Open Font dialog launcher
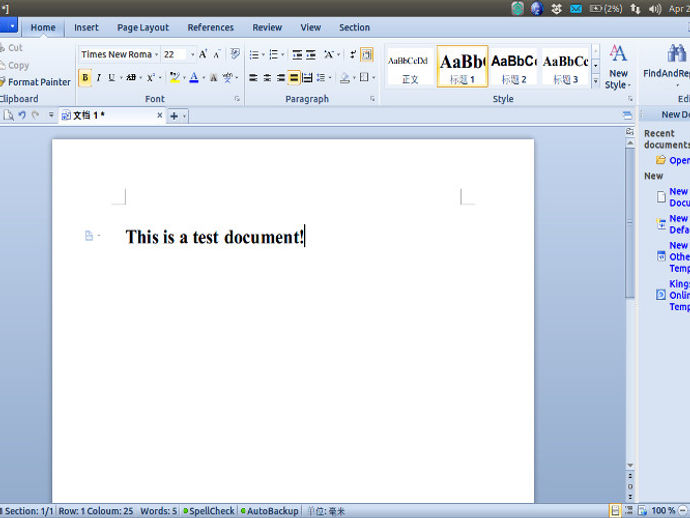The image size is (690, 518). tap(237, 99)
